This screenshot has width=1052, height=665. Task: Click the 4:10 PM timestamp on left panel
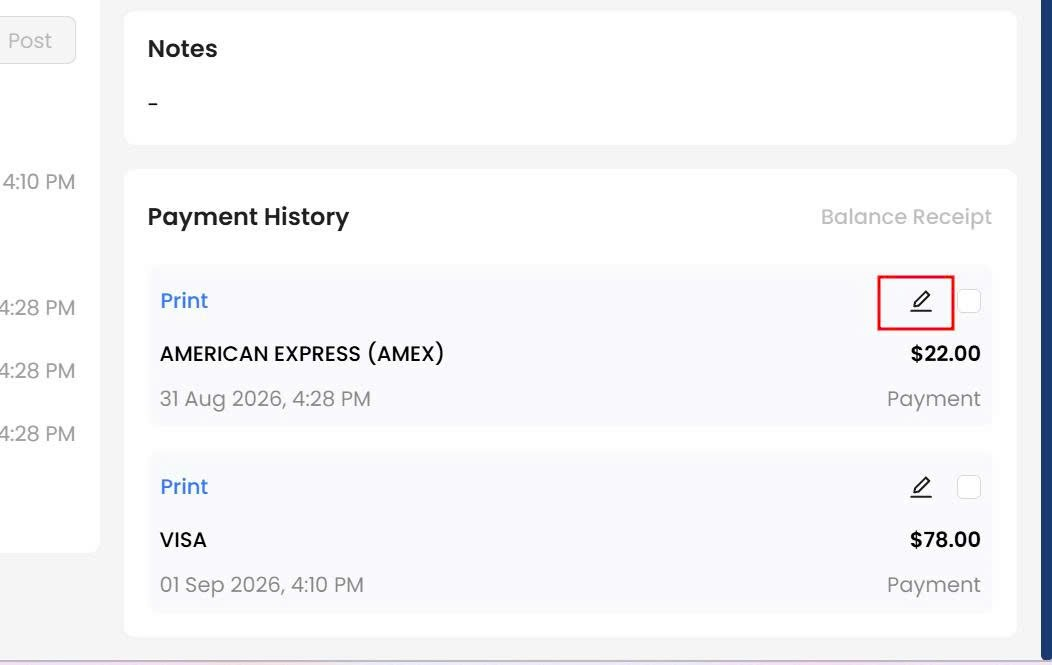(38, 182)
